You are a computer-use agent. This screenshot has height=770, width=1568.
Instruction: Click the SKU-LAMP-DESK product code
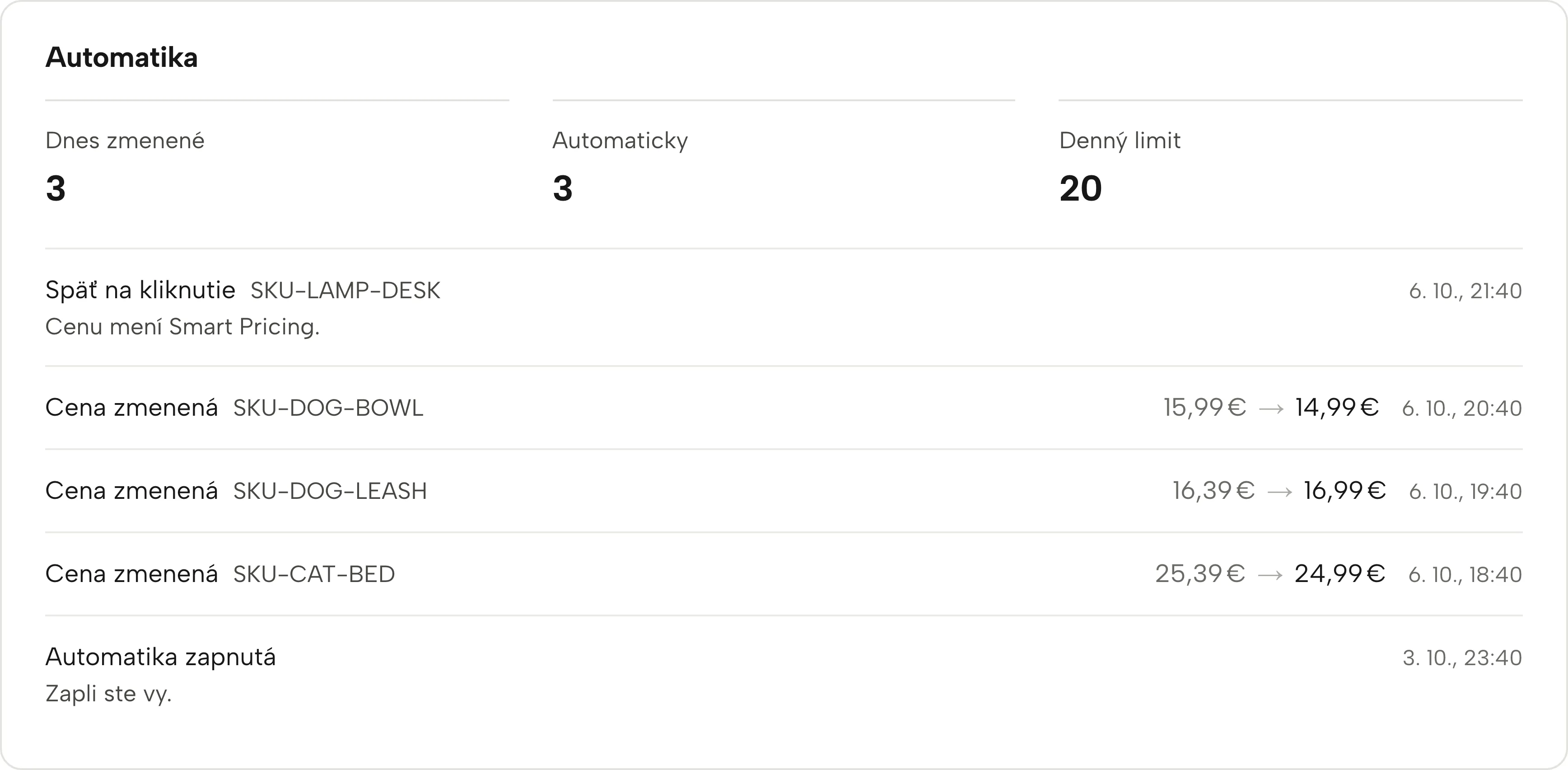345,291
